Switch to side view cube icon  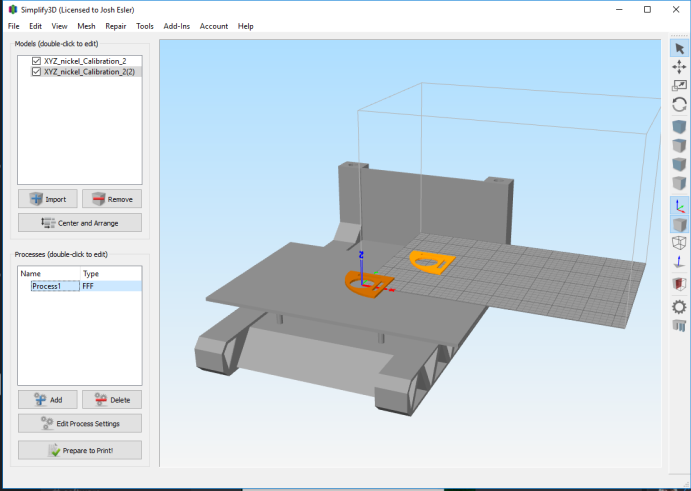pos(679,183)
